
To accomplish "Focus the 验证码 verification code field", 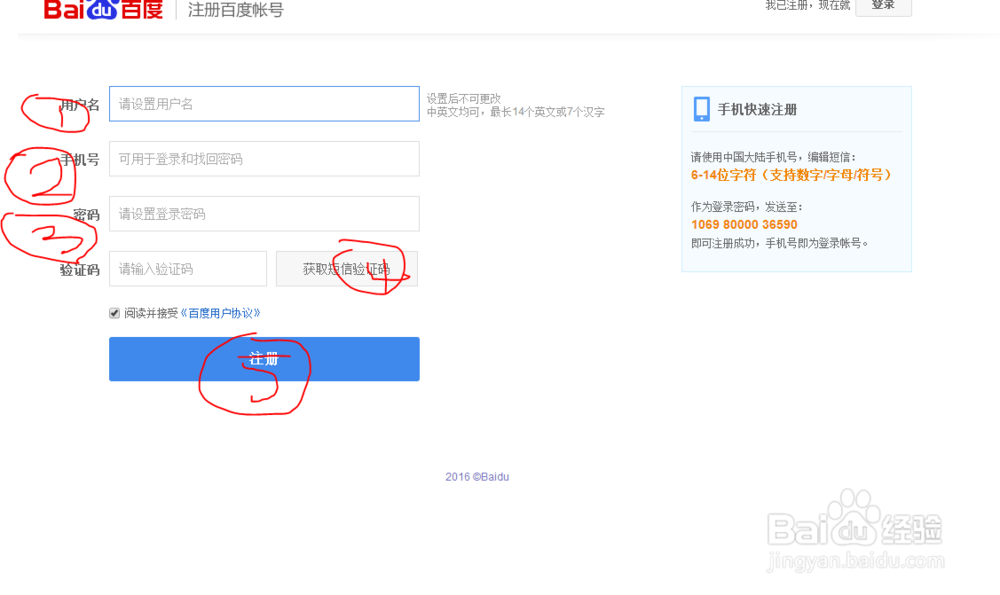I will 188,268.
